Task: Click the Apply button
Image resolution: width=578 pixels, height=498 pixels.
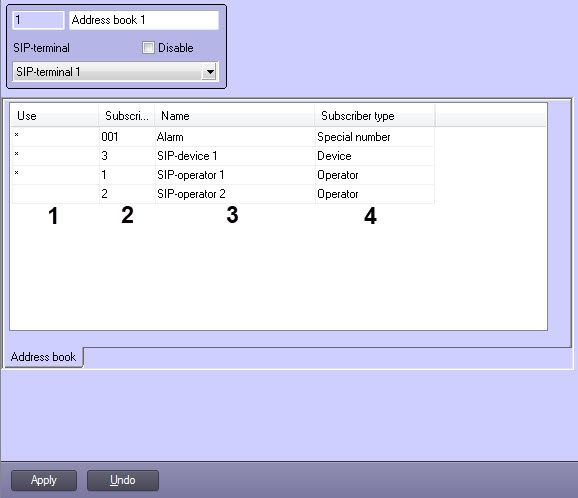Action: click(44, 480)
